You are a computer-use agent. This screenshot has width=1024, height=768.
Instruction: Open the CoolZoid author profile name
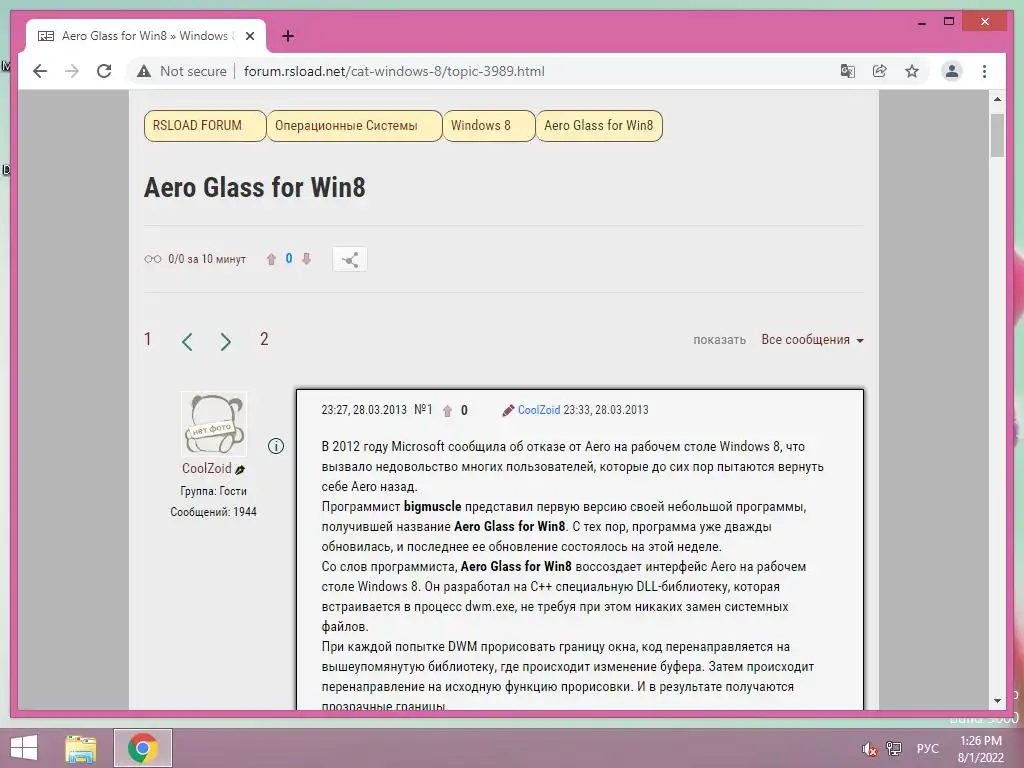pyautogui.click(x=206, y=468)
